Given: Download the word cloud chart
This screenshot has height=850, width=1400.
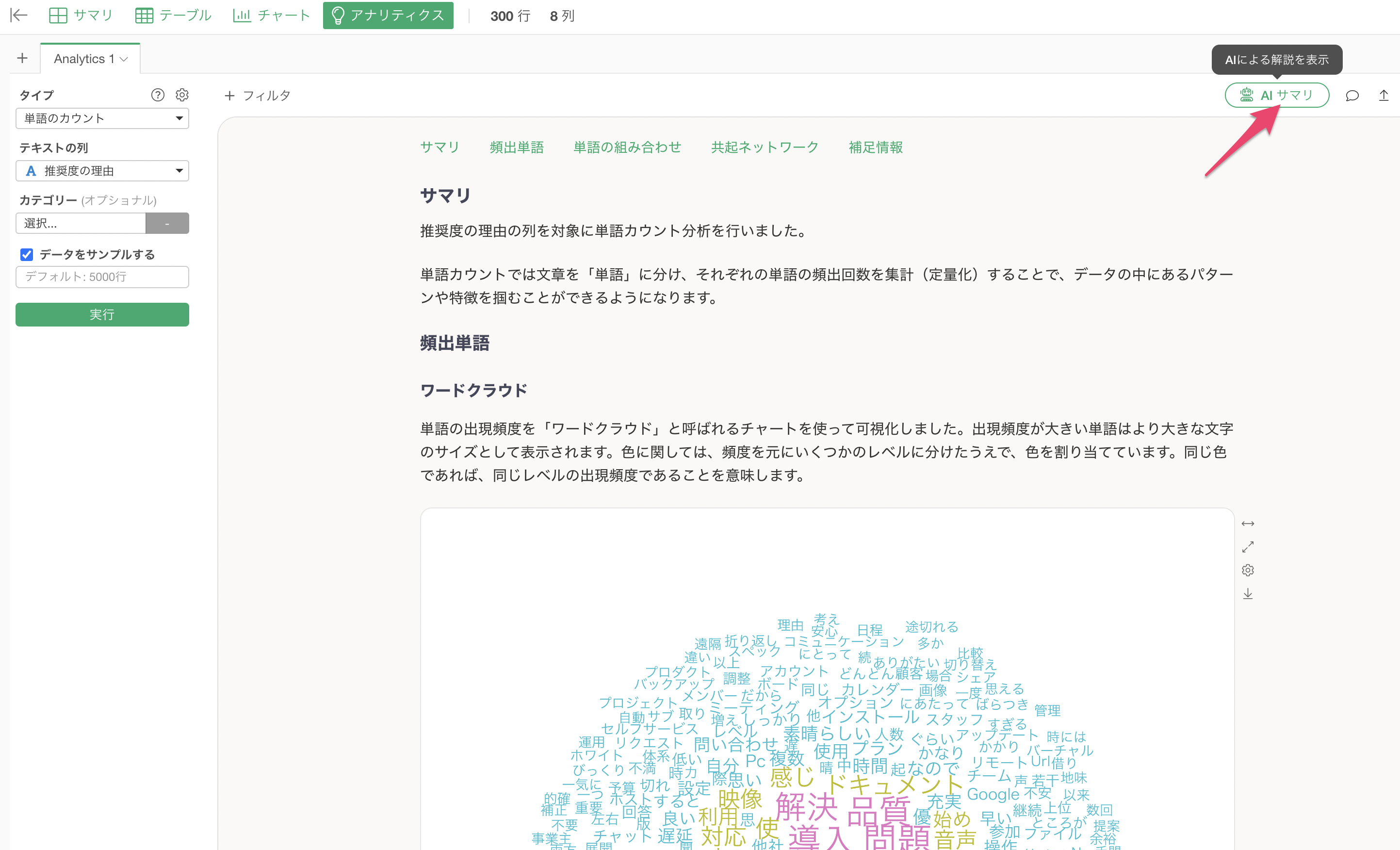Looking at the screenshot, I should point(1248,594).
